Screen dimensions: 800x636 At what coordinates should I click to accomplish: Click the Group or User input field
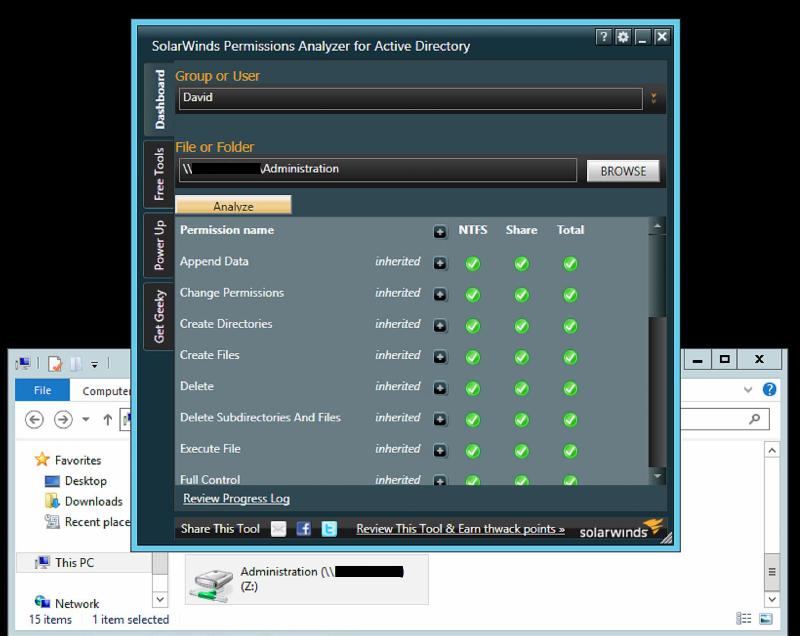(410, 98)
